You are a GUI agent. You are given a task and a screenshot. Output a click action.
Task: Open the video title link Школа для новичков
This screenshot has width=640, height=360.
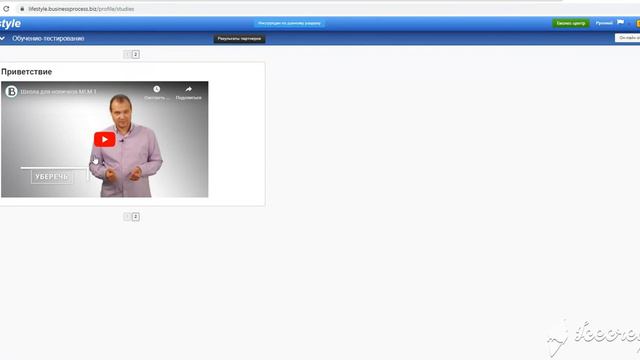pos(58,91)
